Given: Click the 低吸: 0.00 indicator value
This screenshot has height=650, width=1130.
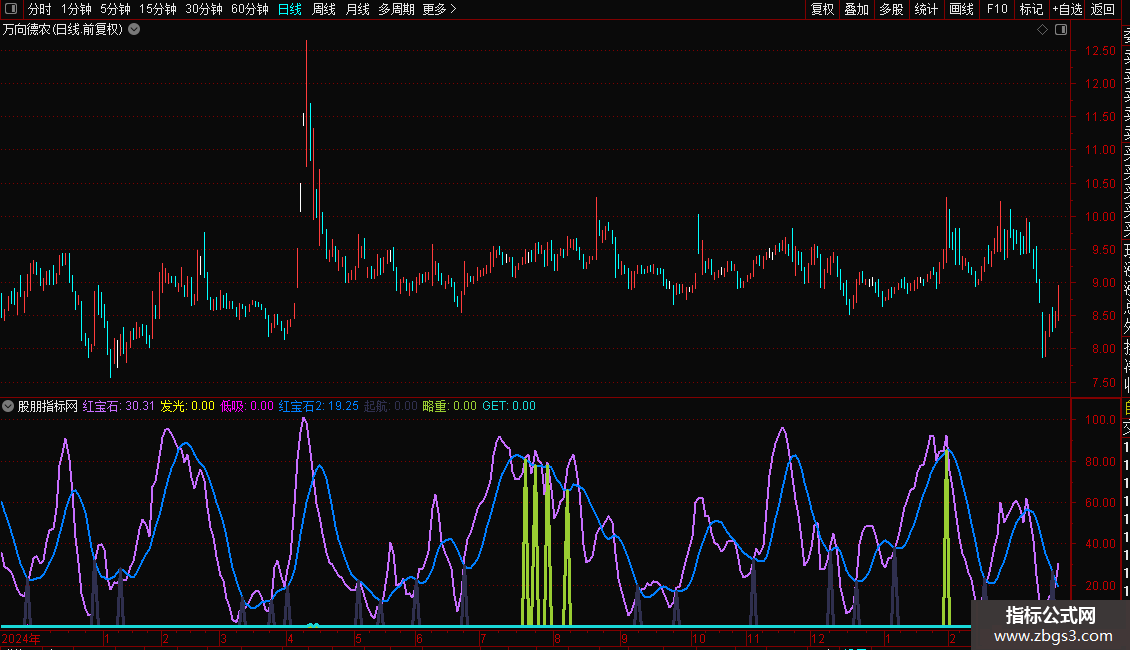Looking at the screenshot, I should click(x=247, y=406).
